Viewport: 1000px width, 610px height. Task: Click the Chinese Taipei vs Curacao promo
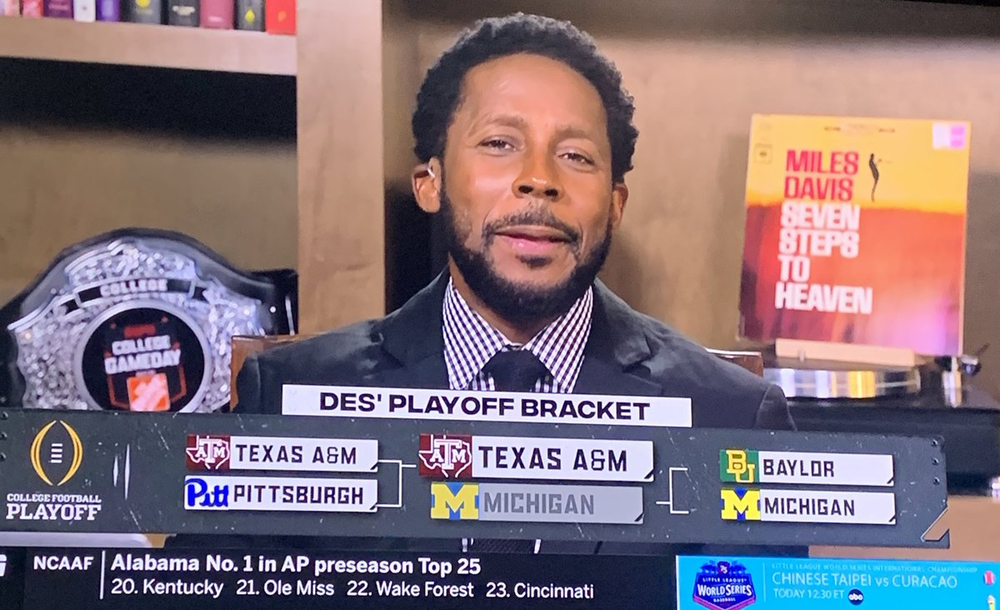(864, 581)
